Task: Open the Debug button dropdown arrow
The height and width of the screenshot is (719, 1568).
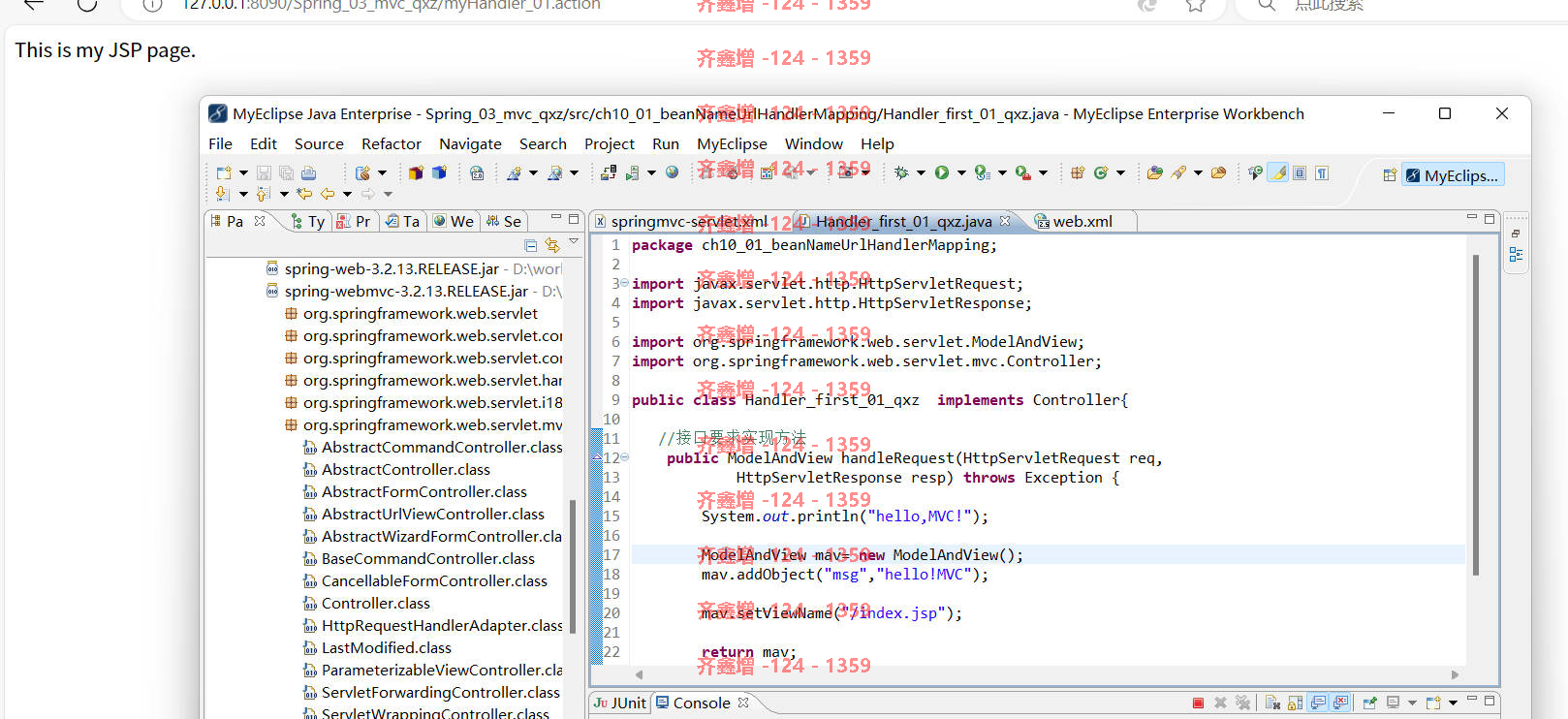Action: click(x=921, y=173)
